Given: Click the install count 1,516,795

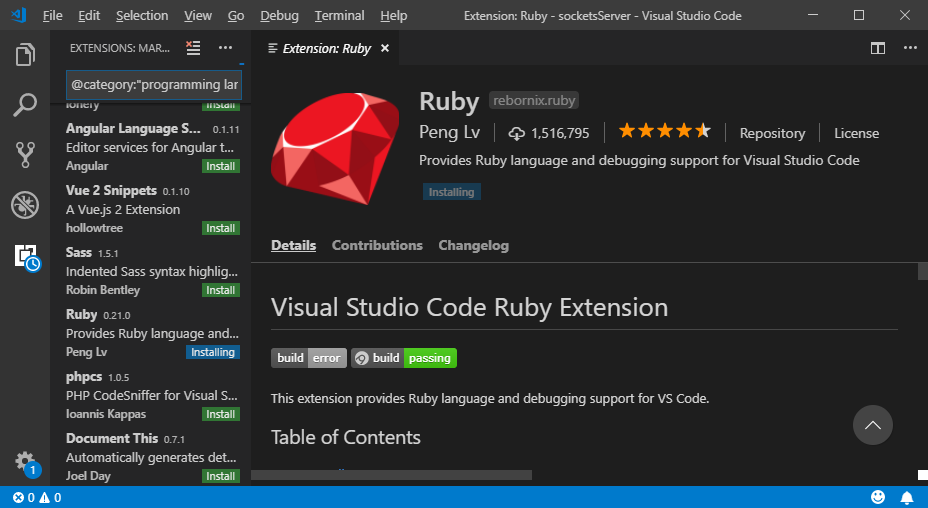Looking at the screenshot, I should click(549, 133).
